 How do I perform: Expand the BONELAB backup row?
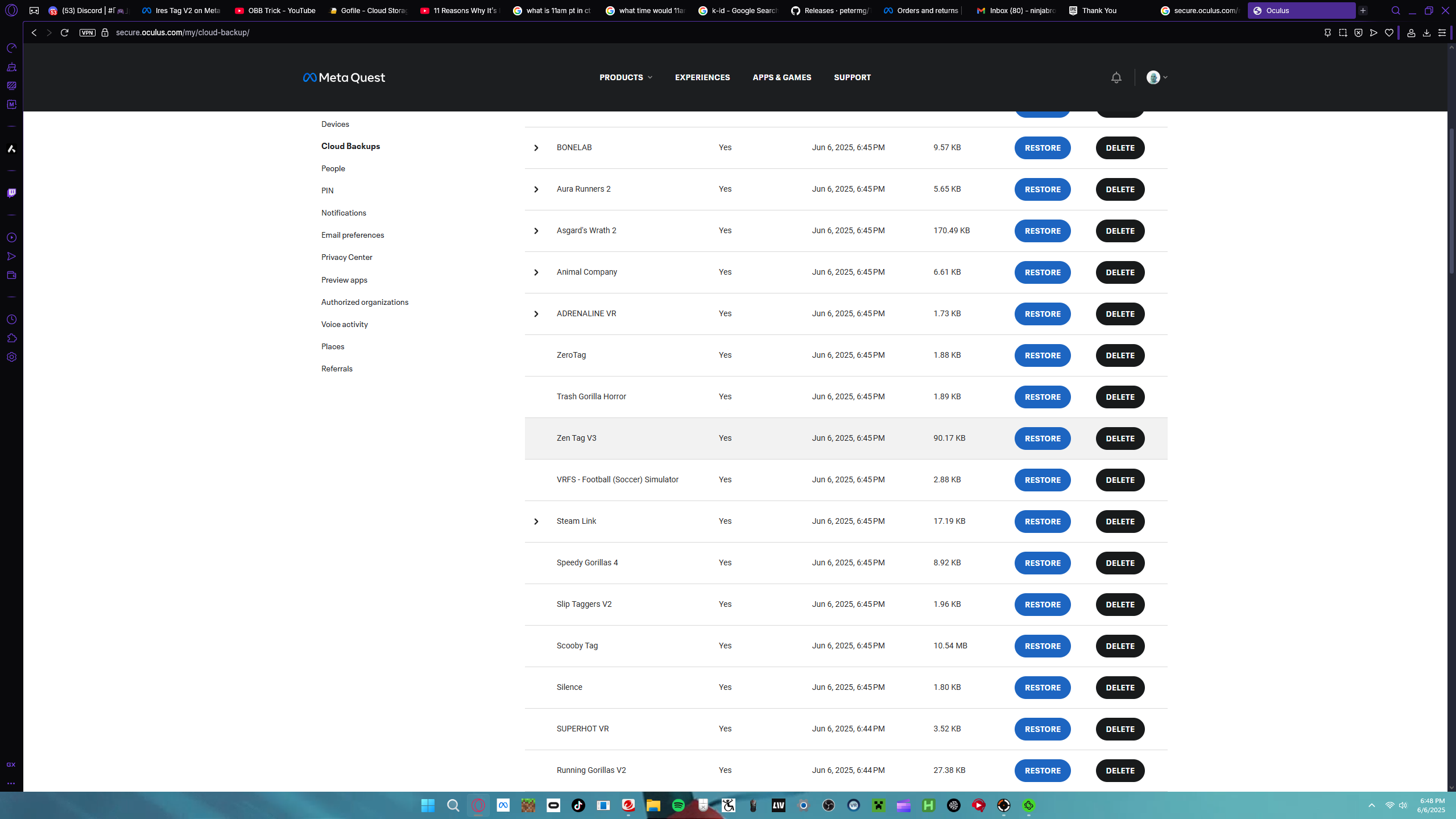[x=536, y=148]
